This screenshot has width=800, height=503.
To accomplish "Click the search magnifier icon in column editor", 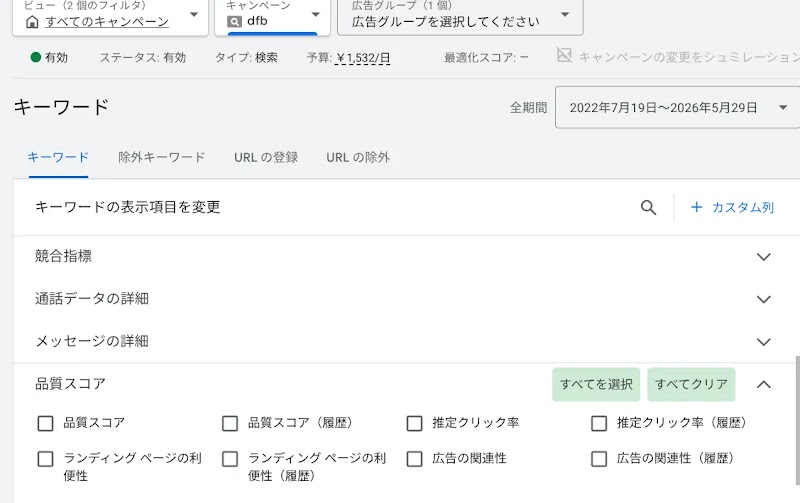I will (x=648, y=208).
